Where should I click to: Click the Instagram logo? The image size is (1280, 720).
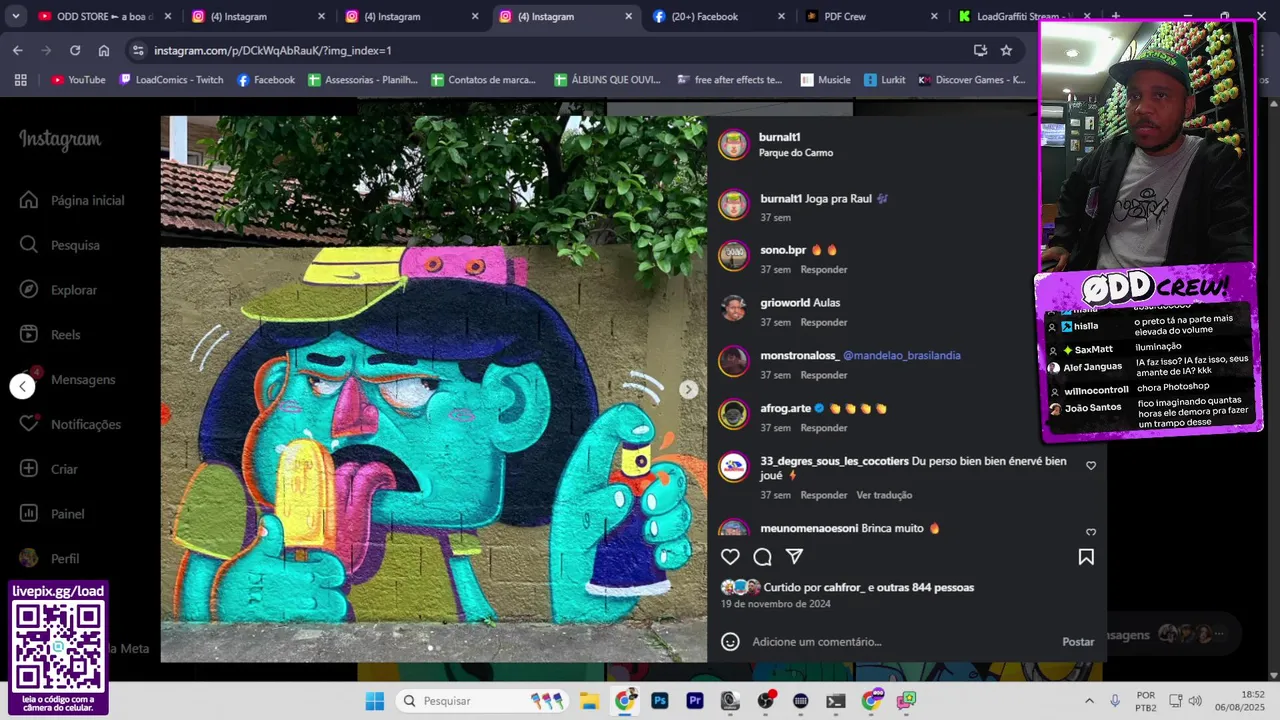point(60,140)
